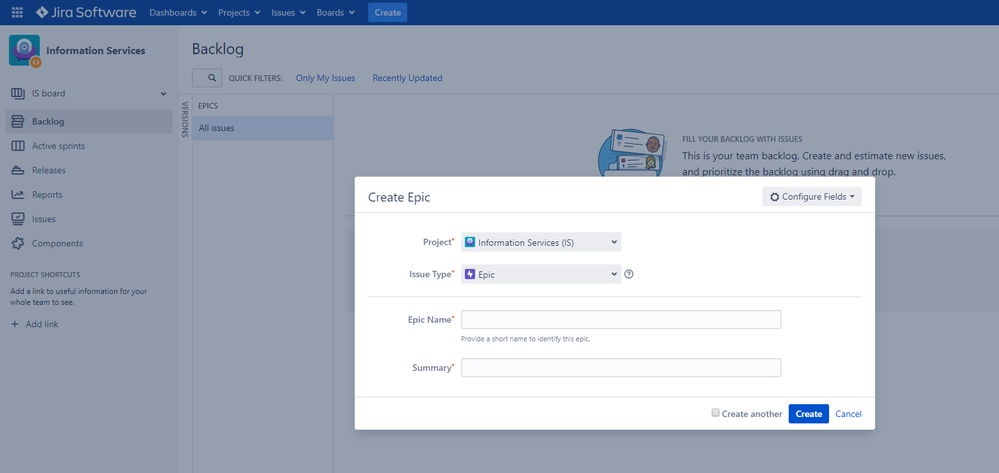This screenshot has height=473, width=999.
Task: Open the Issues dropdown in top bar
Action: pyautogui.click(x=288, y=12)
